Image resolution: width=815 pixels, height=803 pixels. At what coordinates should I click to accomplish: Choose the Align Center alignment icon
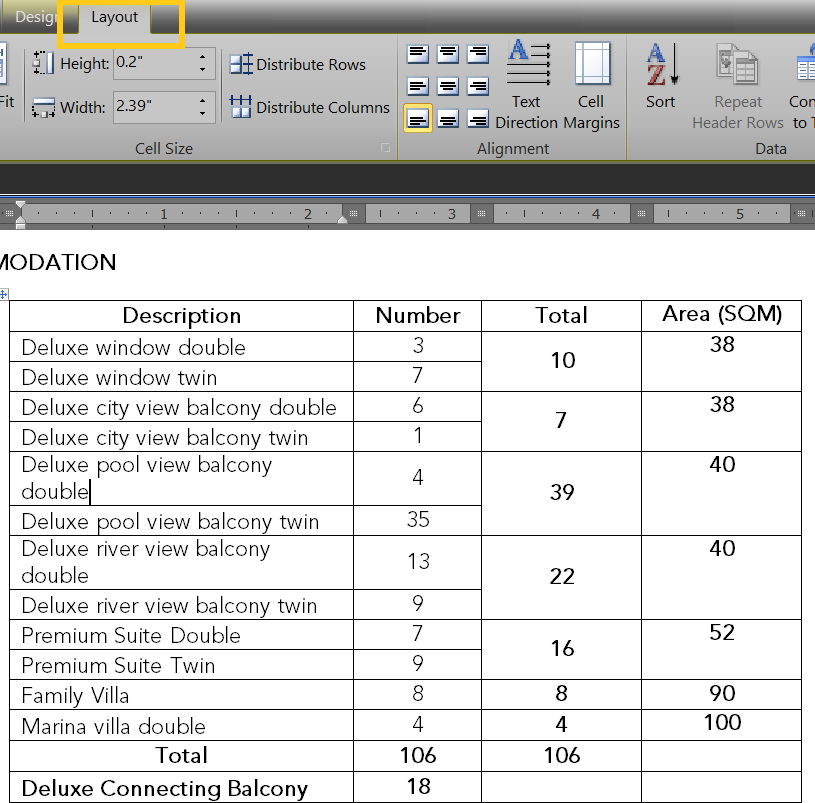[448, 86]
